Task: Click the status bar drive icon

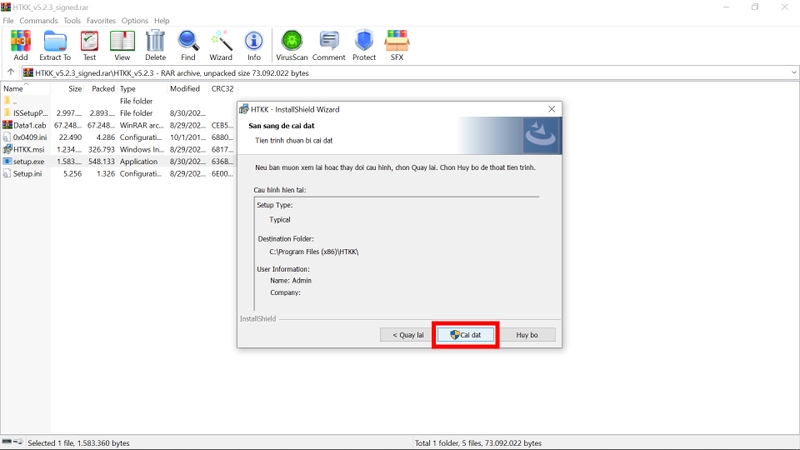Action: (12, 442)
